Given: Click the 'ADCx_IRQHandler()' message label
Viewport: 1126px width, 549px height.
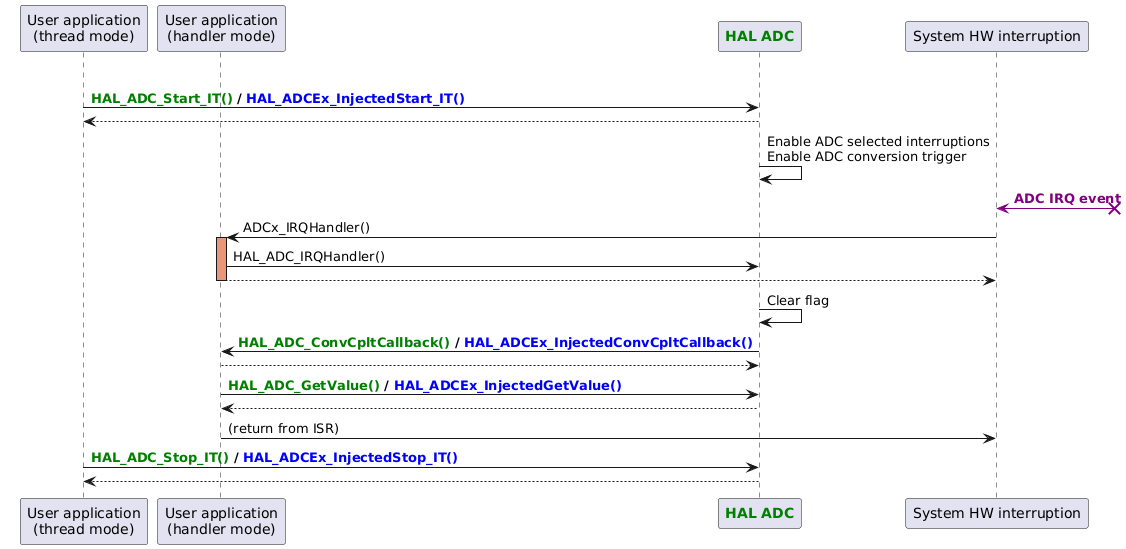Looking at the screenshot, I should coord(306,228).
